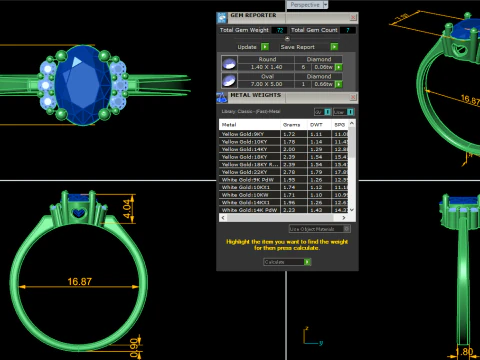Select the Yellow Gold:18KY row
The width and height of the screenshot is (480, 360).
point(283,157)
